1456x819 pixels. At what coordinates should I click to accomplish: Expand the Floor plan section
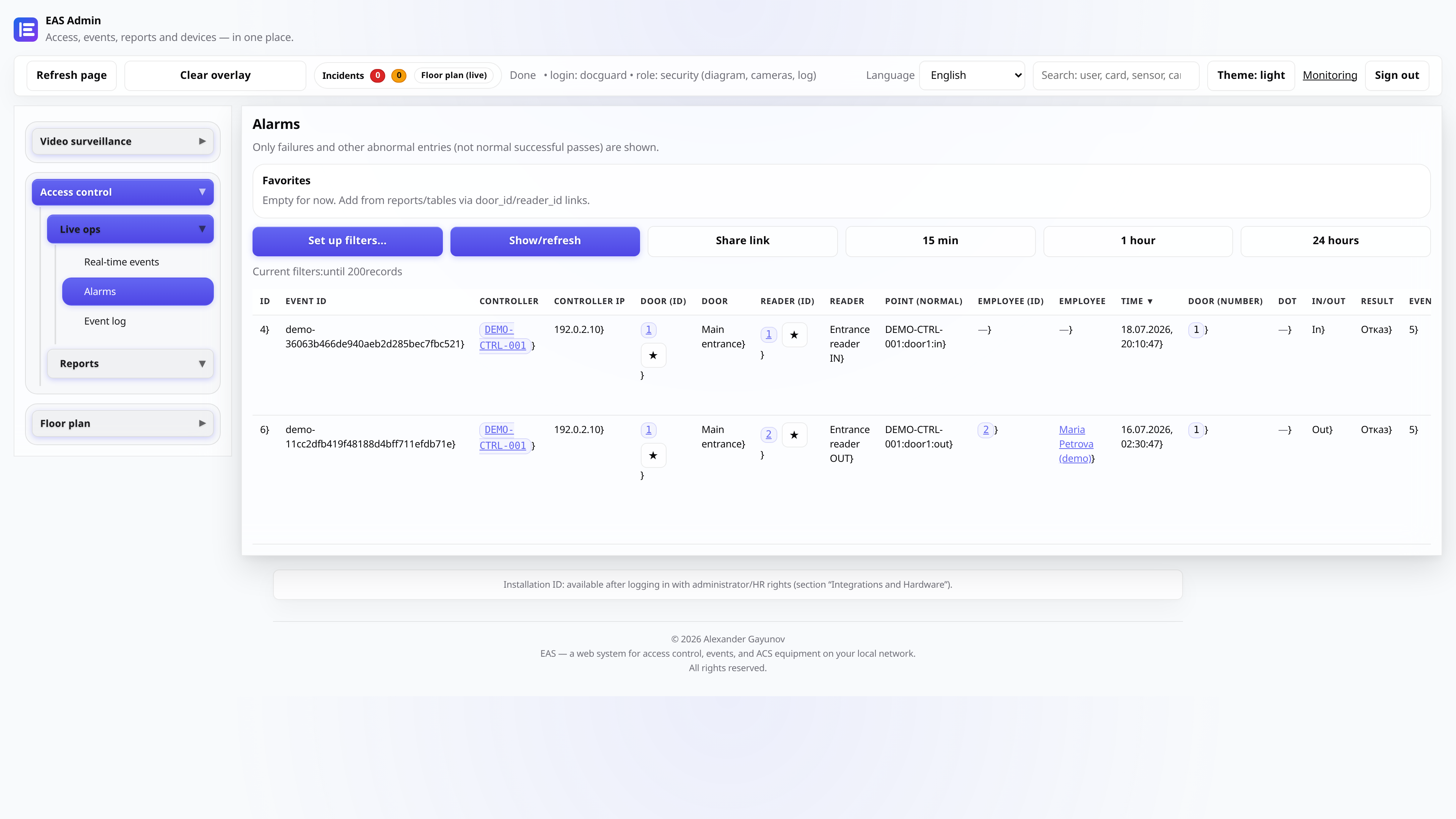(x=122, y=424)
